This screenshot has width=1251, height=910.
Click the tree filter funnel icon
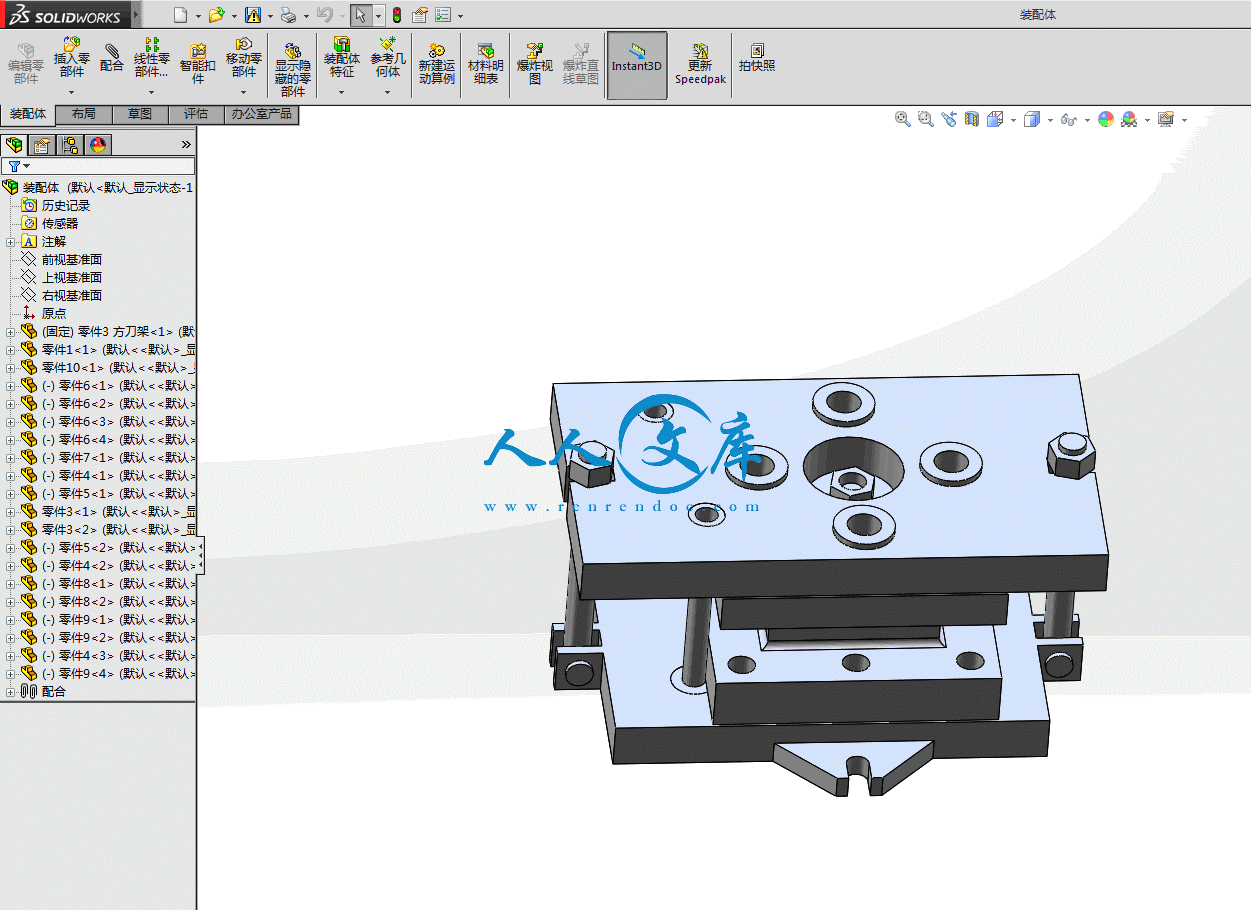point(14,166)
